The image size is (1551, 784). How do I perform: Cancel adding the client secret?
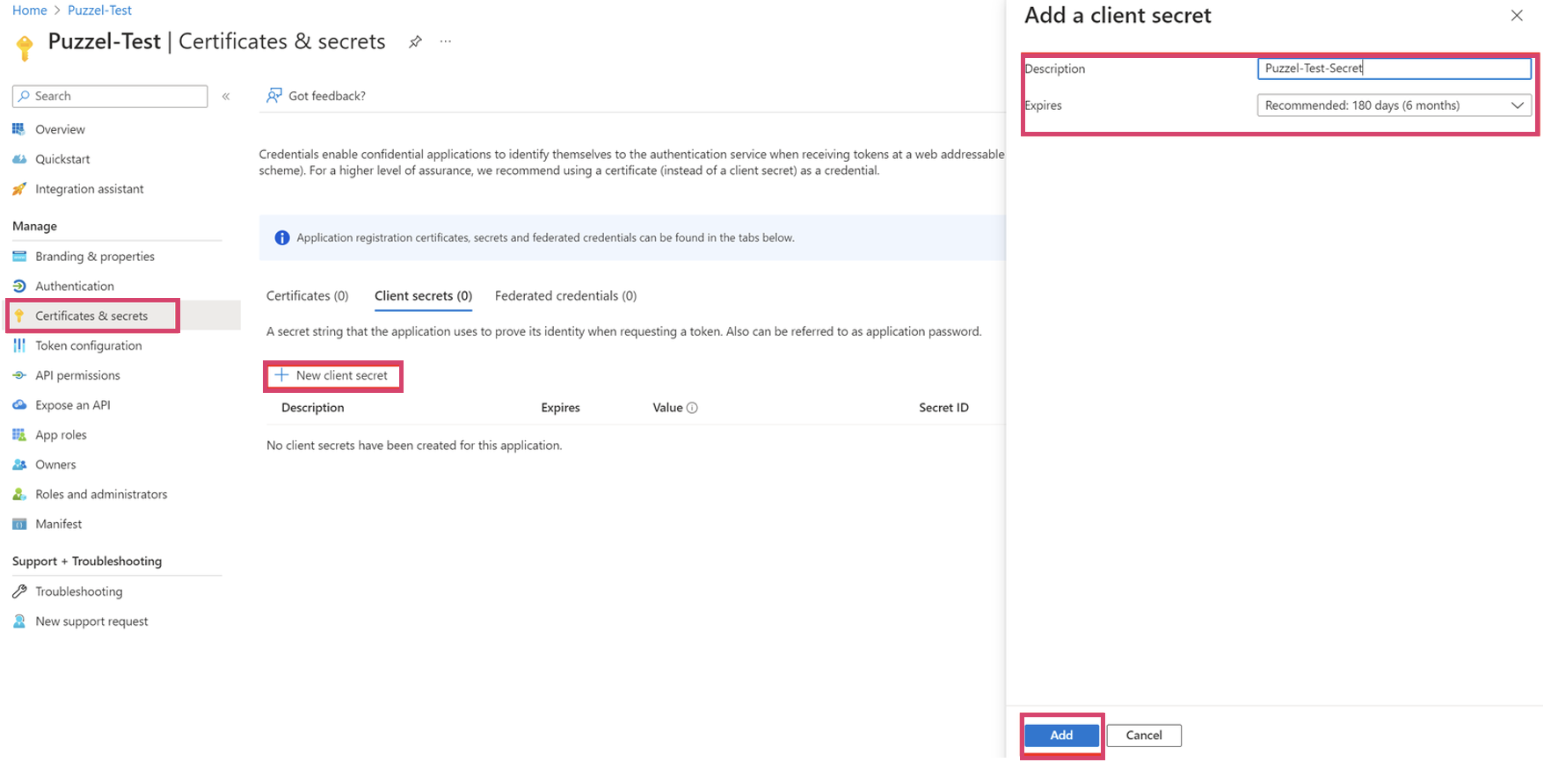[x=1143, y=736]
